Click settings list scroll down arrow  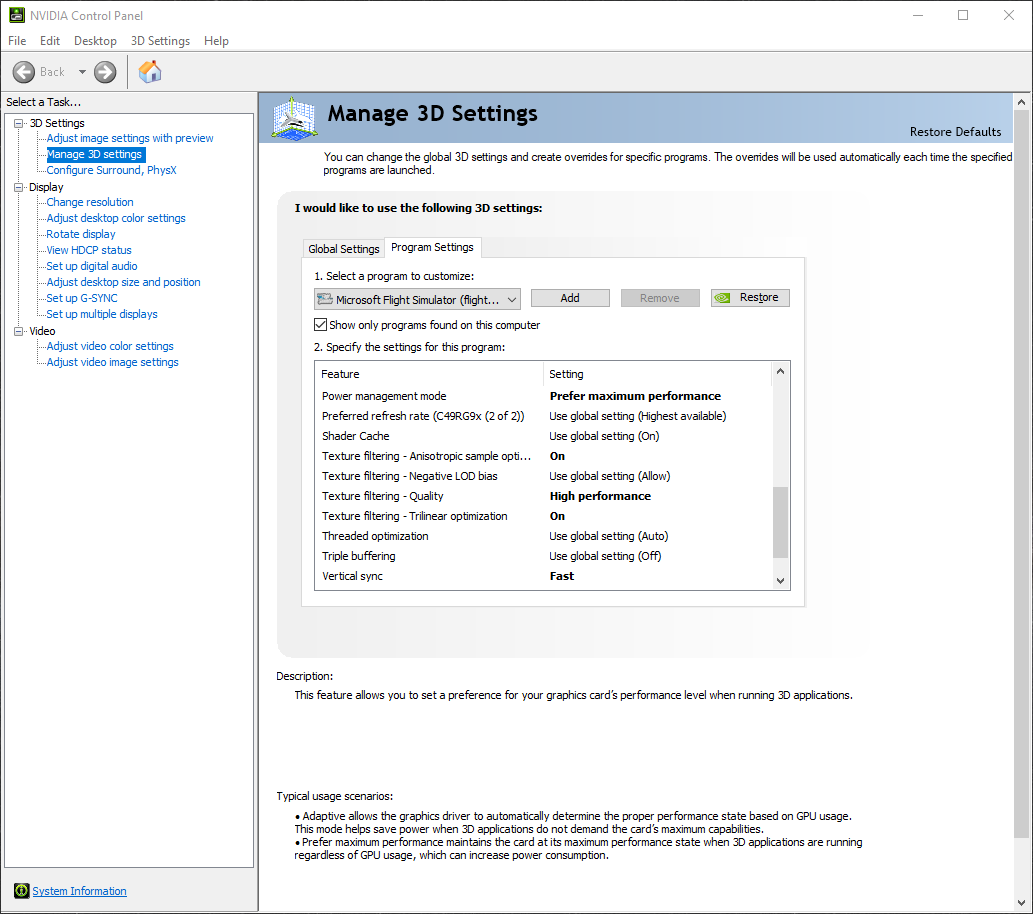point(781,581)
